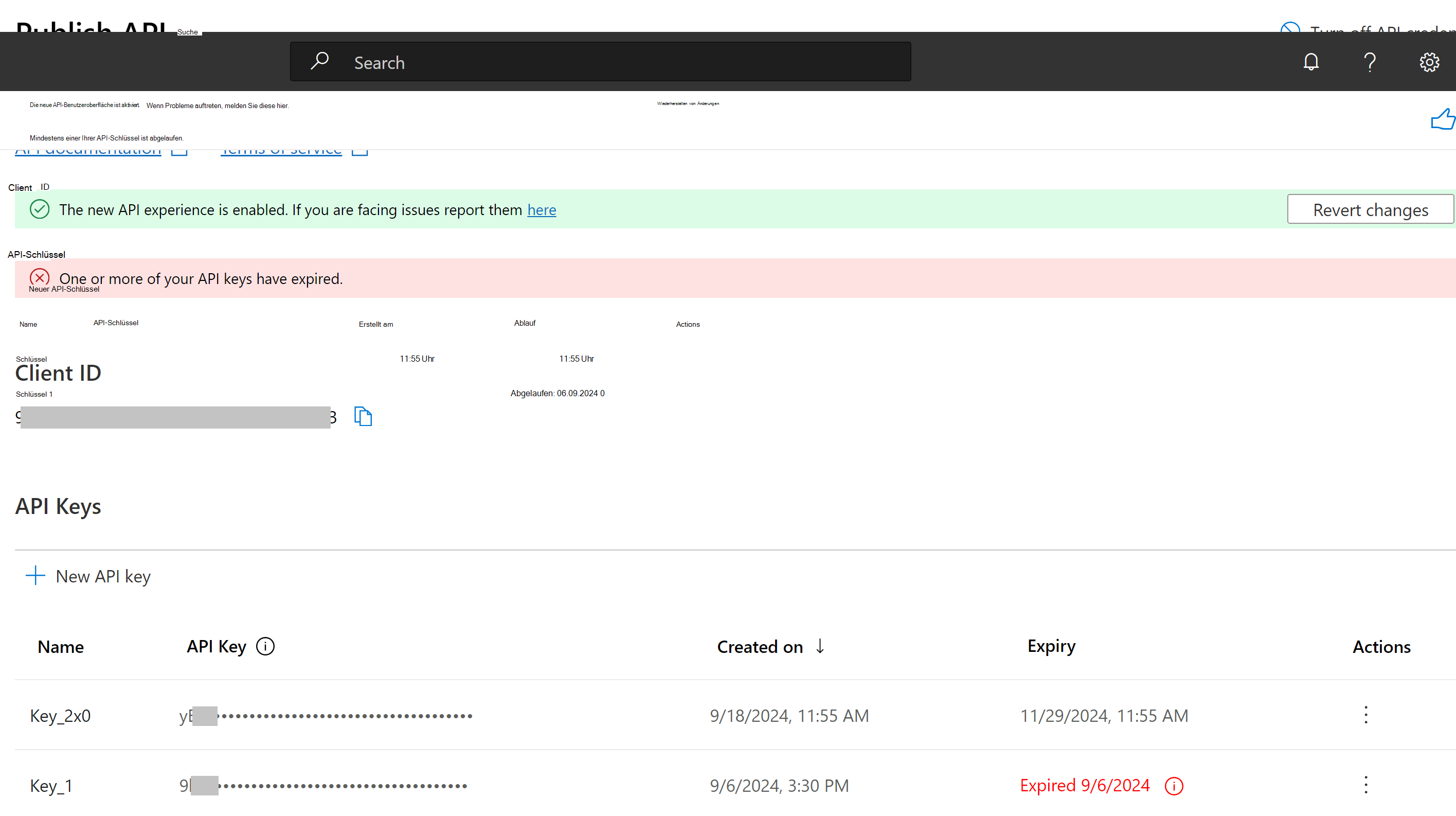The image size is (1456, 816).
Task: Click the 'Expired 9/6/2024' text
Action: click(x=1085, y=786)
